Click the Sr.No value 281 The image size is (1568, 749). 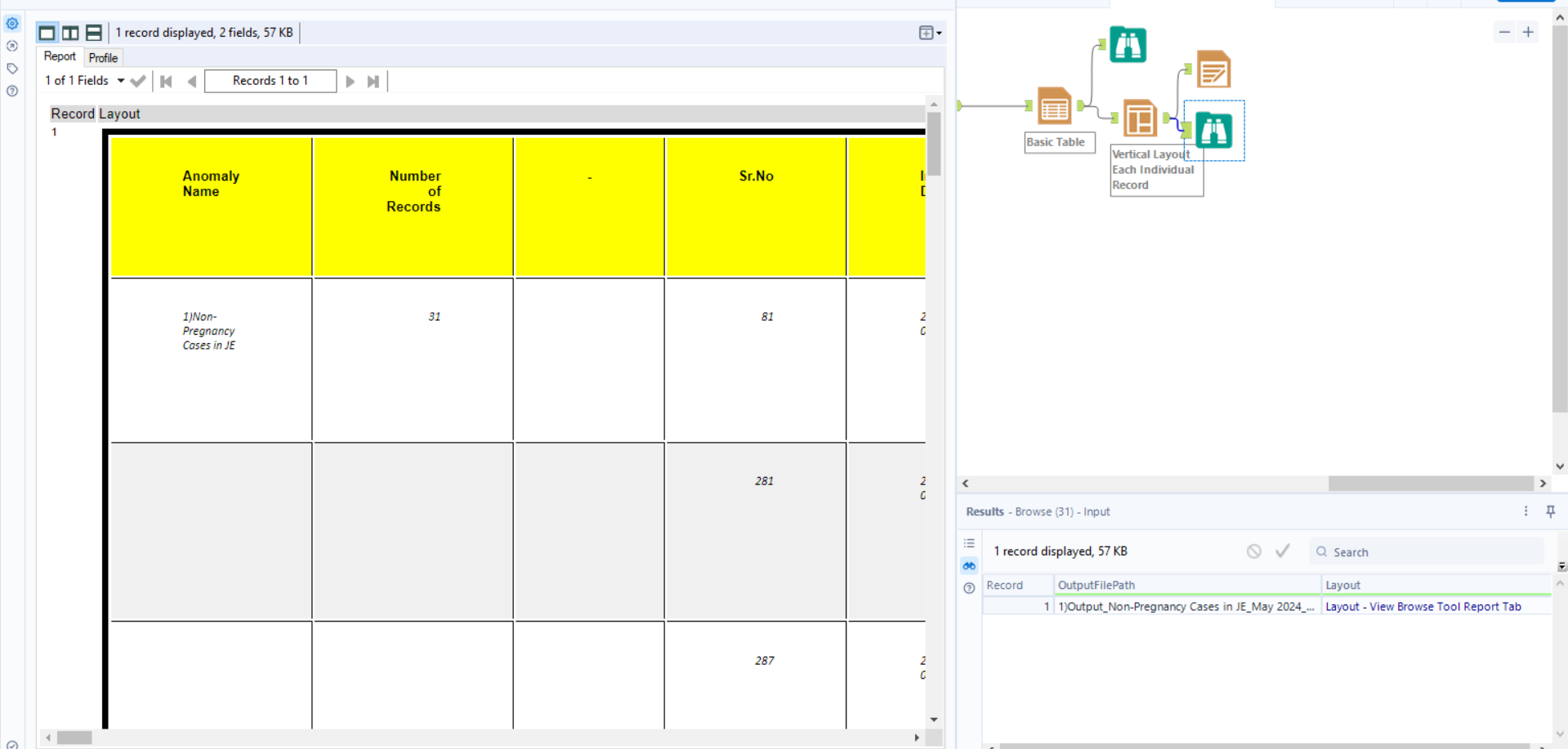[x=764, y=481]
